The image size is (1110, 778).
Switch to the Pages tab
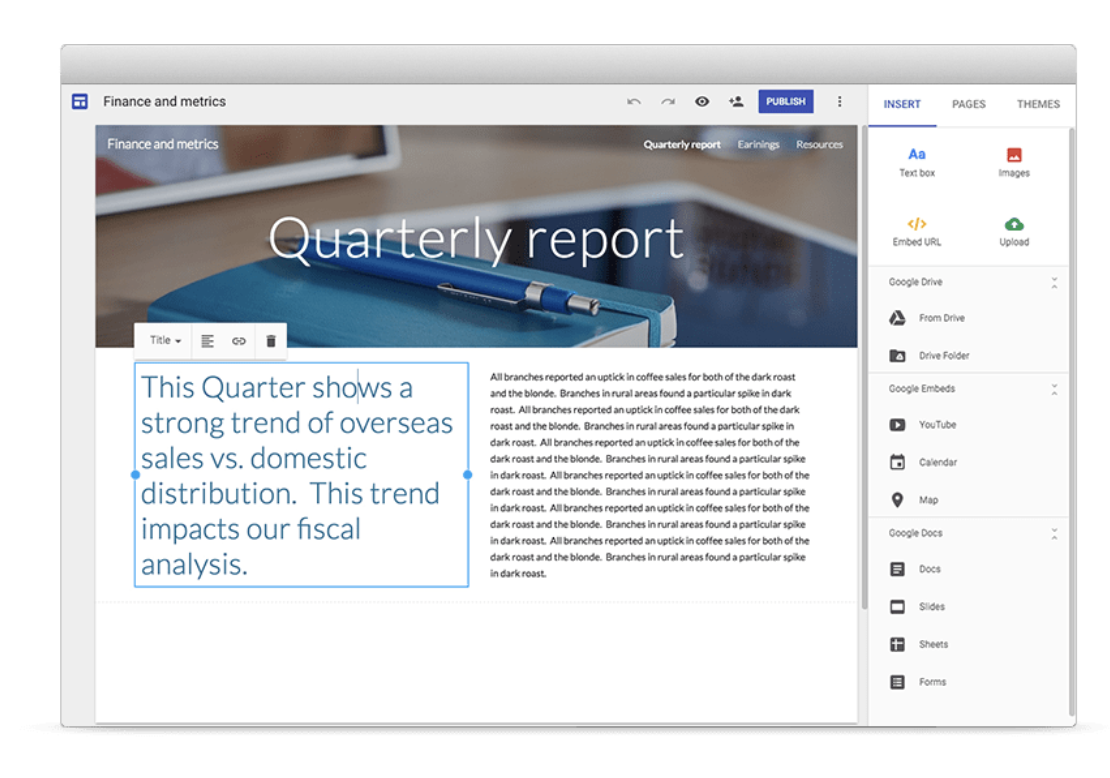[x=968, y=104]
